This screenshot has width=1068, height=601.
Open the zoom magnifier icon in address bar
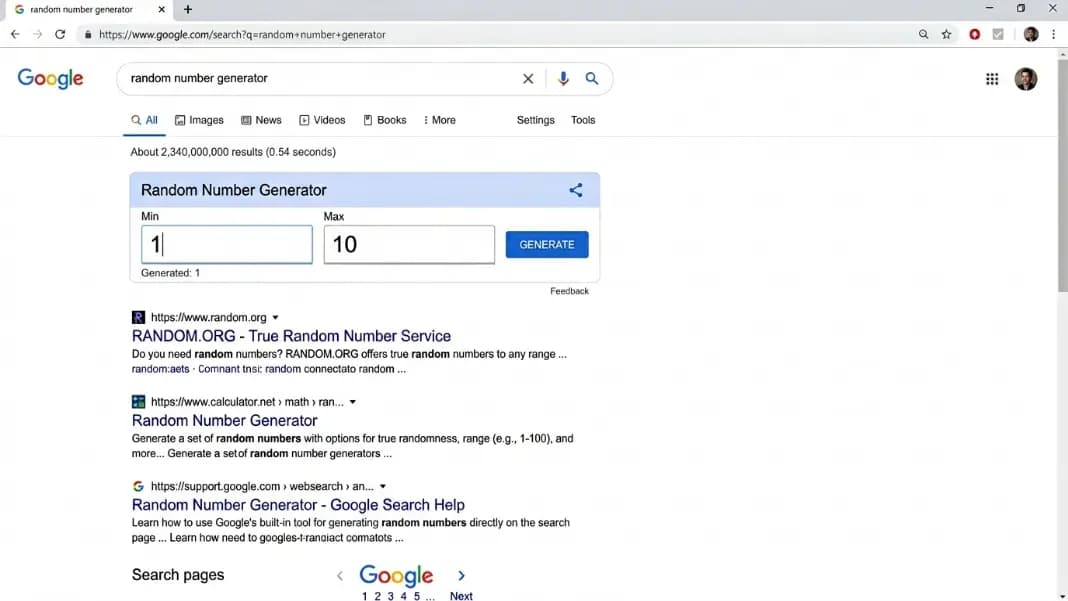click(x=923, y=34)
